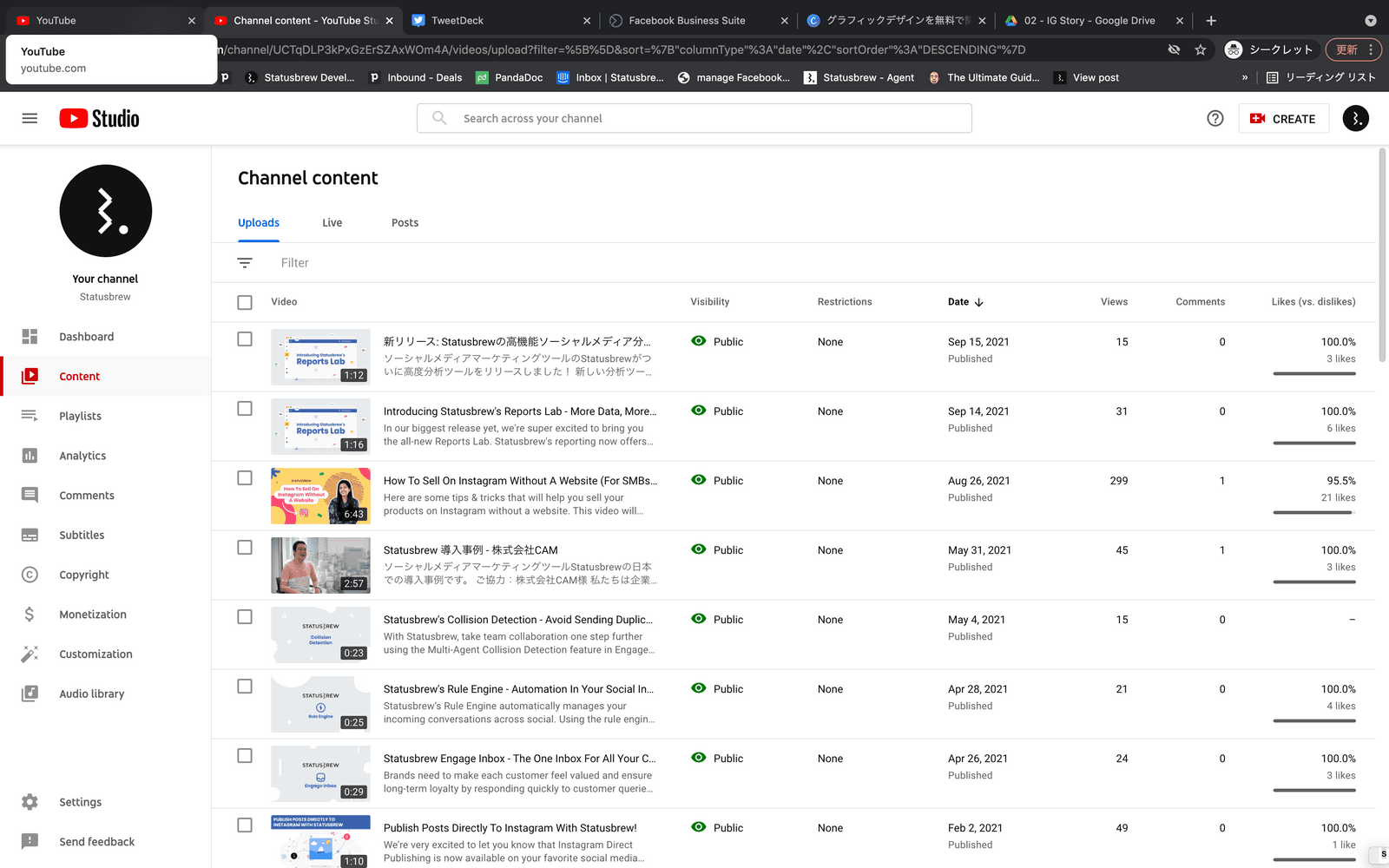Open Send feedback link
Screen dimensions: 1389x868
(x=96, y=842)
